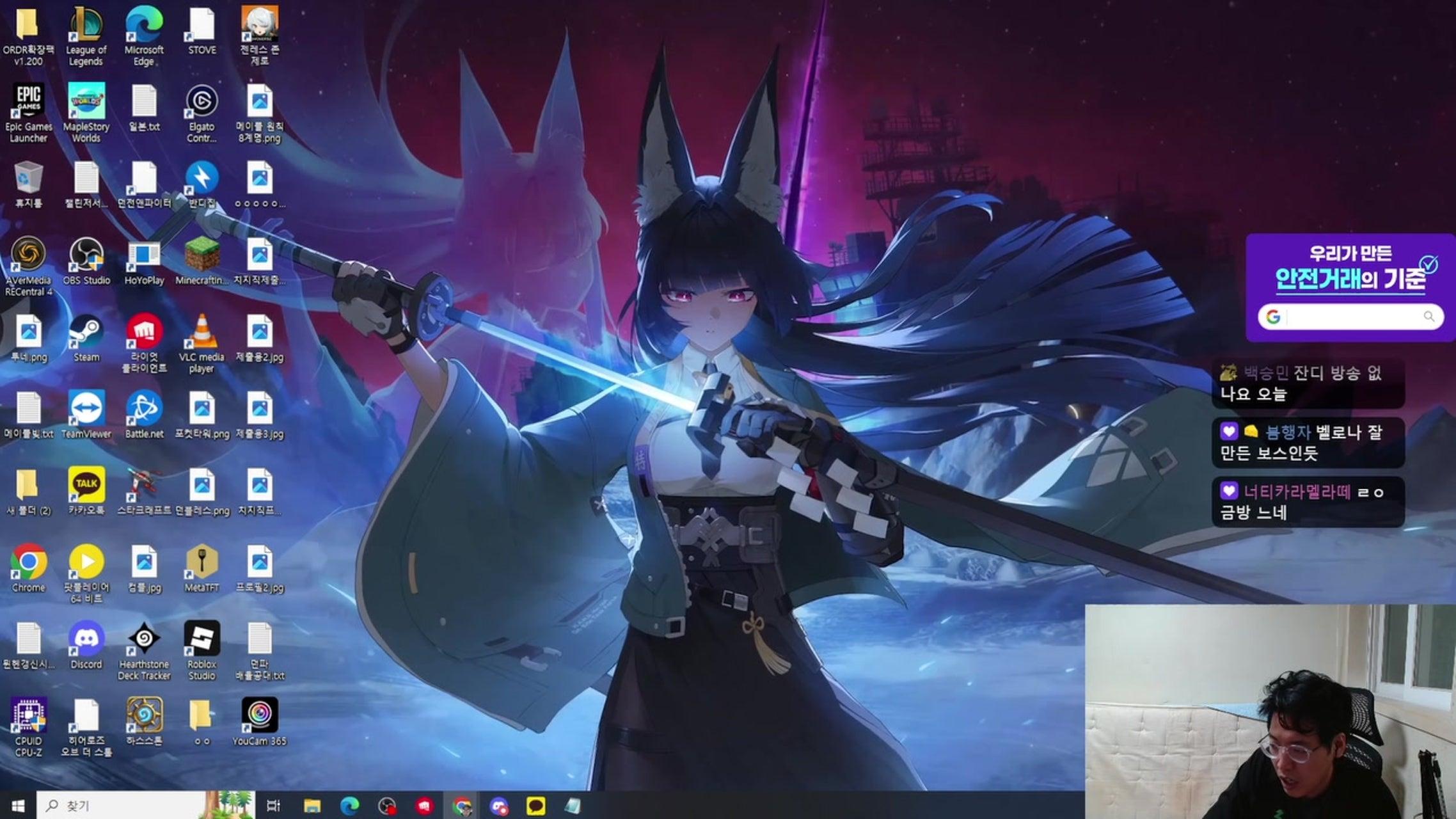Select the ORDR확장팩 v1.200 folder
This screenshot has width=1456, height=819.
point(28,36)
